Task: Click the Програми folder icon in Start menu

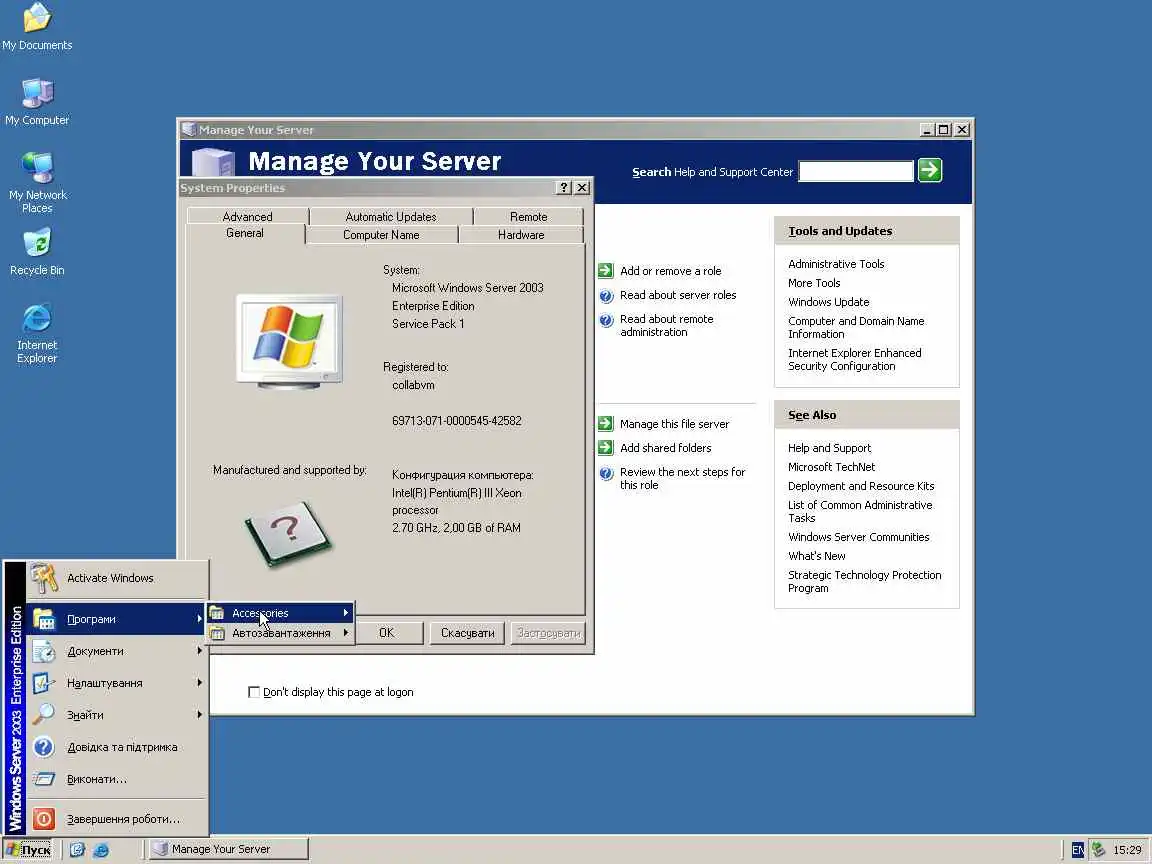Action: coord(44,619)
